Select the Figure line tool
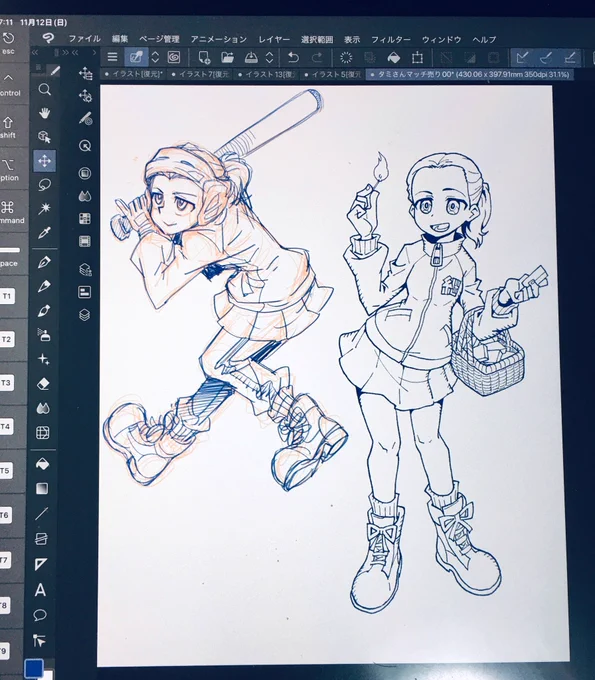Screen dimensions: 595x680 point(42,514)
